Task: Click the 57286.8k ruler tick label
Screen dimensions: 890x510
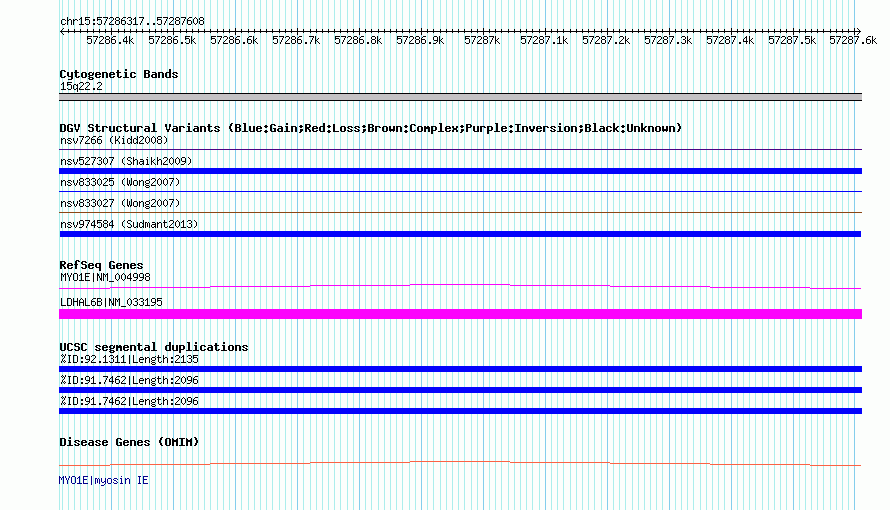Action: [x=358, y=40]
